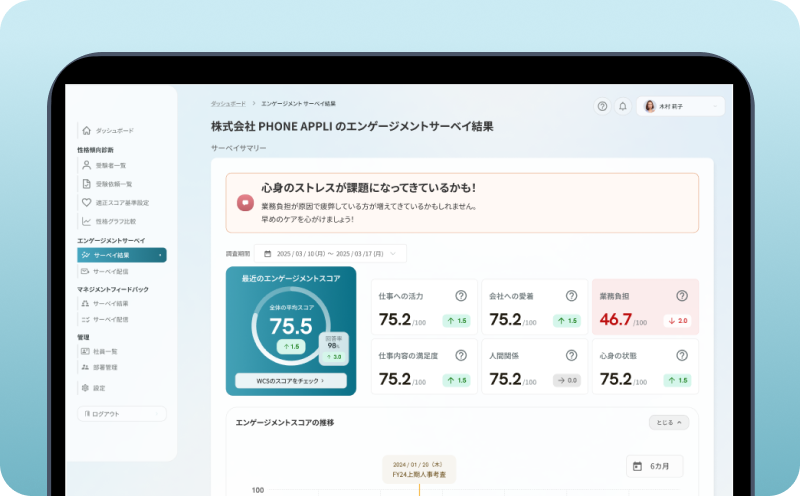Click the ログアウト button
This screenshot has width=800, height=496.
pyautogui.click(x=121, y=414)
